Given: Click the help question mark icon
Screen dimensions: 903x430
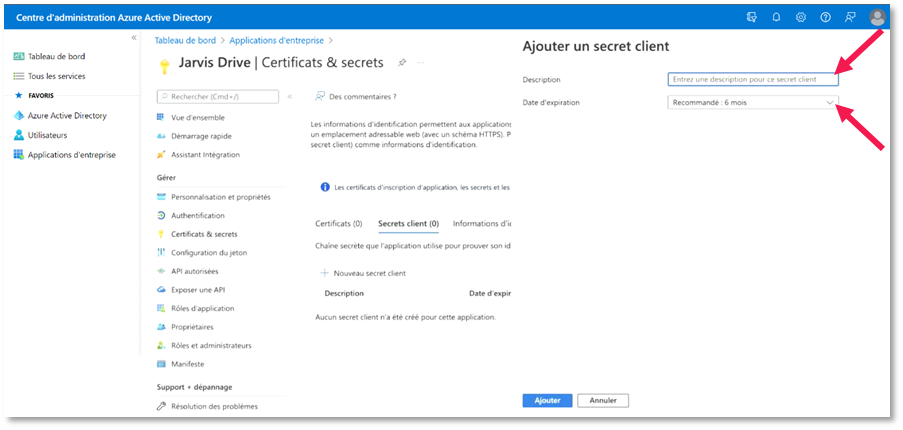Looking at the screenshot, I should [825, 18].
